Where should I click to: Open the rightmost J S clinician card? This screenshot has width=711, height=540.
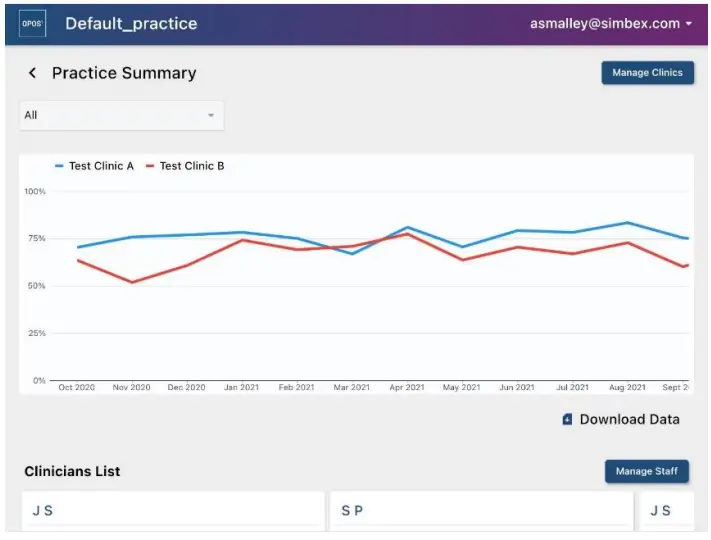coord(666,511)
